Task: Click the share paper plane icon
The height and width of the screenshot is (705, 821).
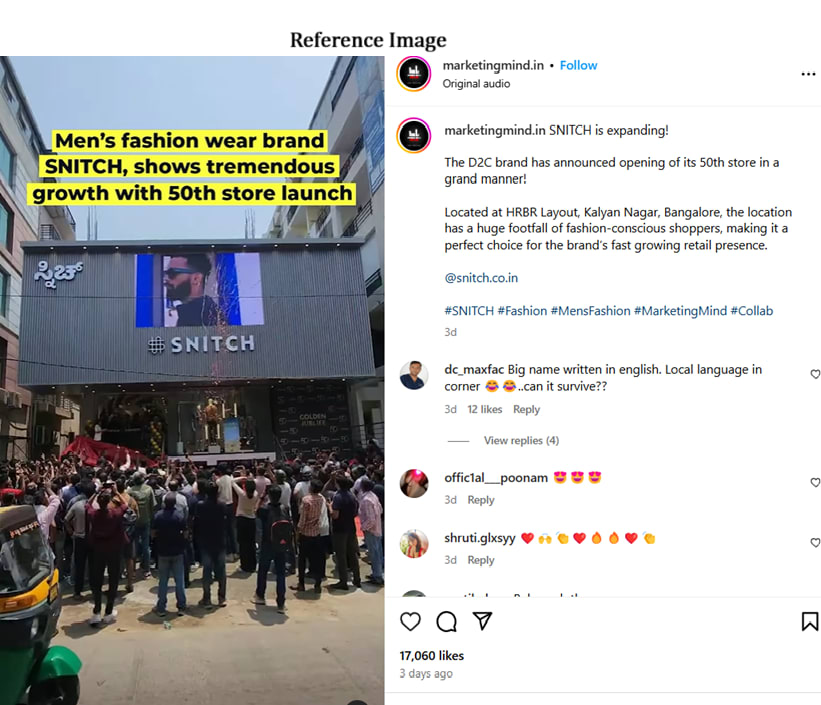Action: pos(483,622)
